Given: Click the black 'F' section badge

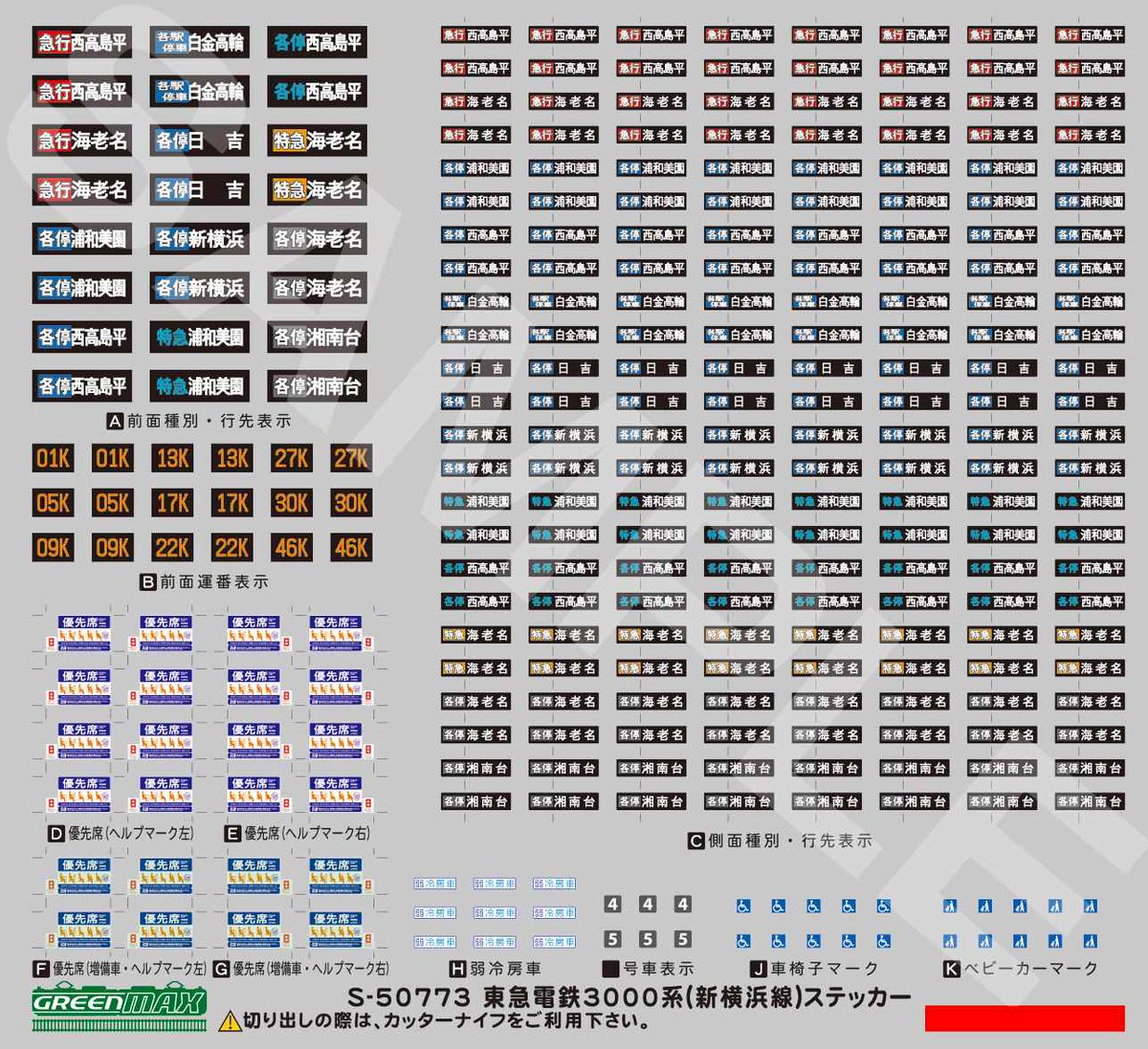Looking at the screenshot, I should pyautogui.click(x=40, y=969).
